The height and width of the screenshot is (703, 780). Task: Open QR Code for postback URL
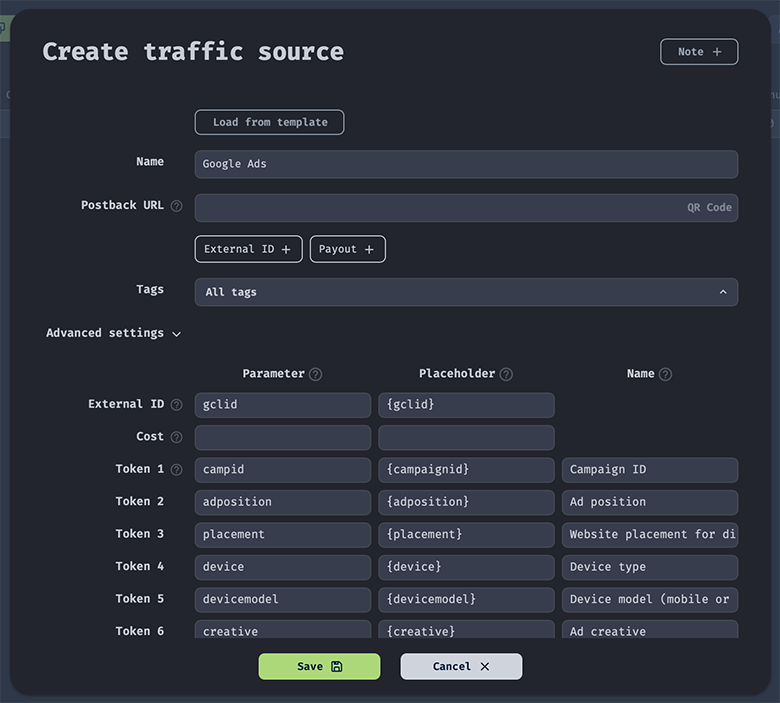point(709,208)
